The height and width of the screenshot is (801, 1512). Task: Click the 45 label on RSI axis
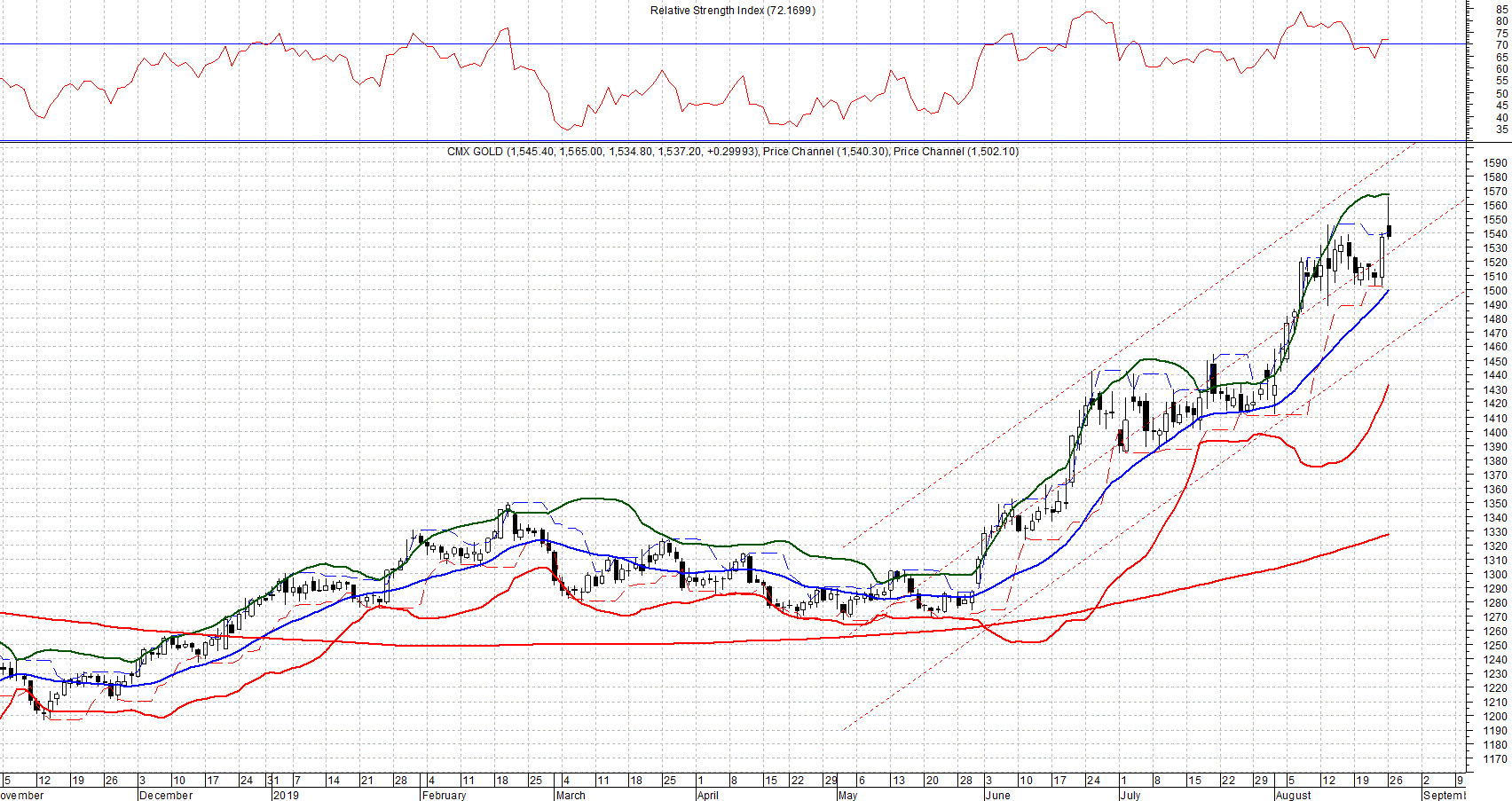click(1501, 106)
